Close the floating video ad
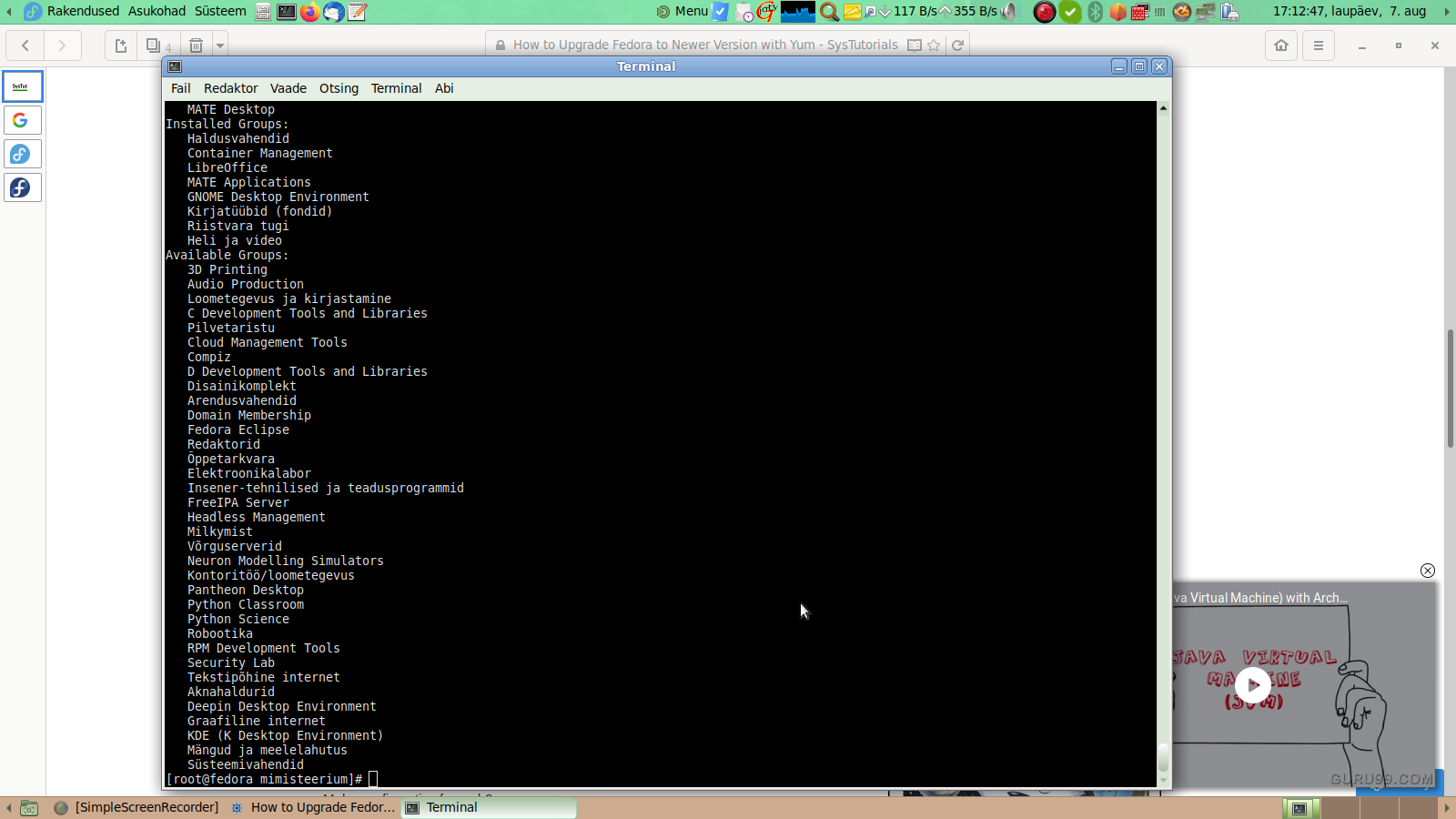This screenshot has width=1456, height=819. [x=1428, y=571]
